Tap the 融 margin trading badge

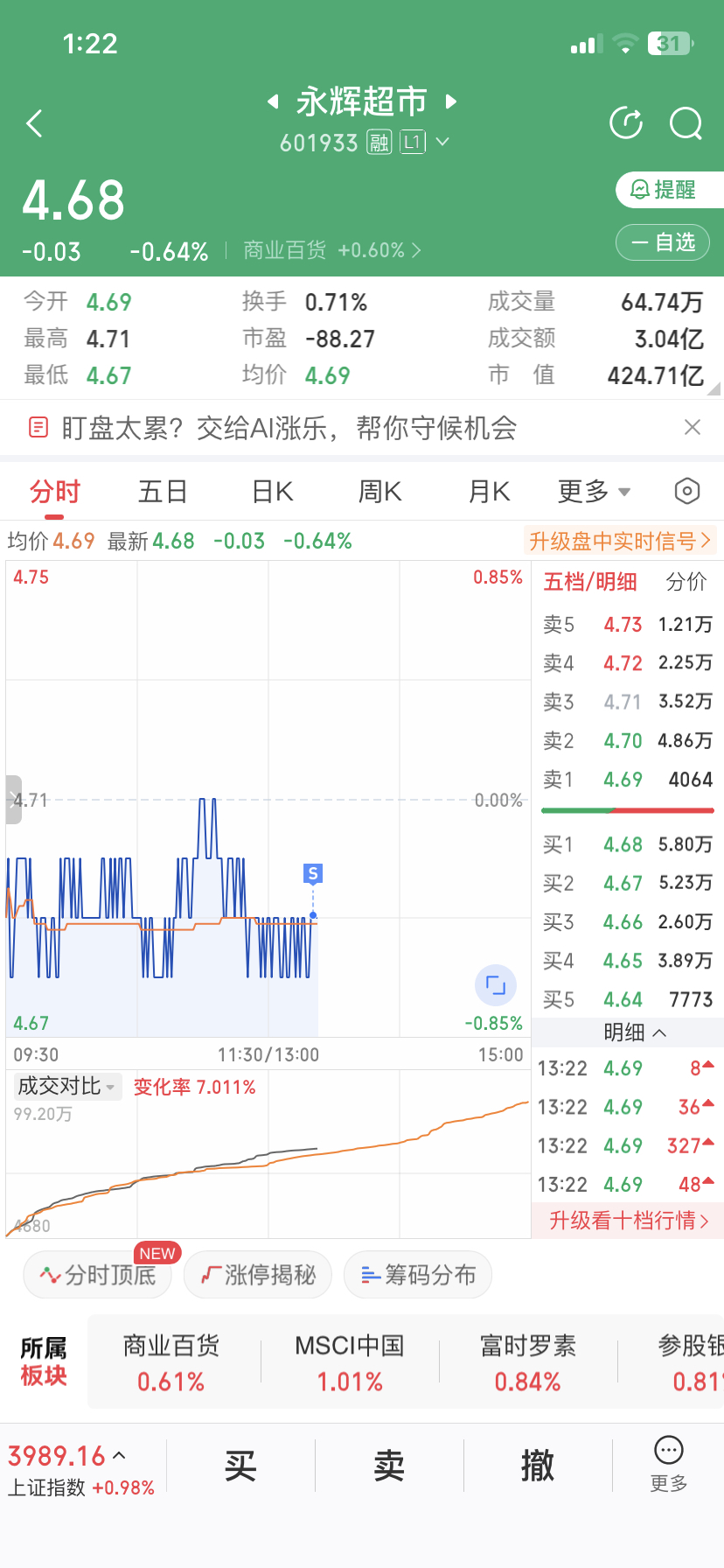379,142
